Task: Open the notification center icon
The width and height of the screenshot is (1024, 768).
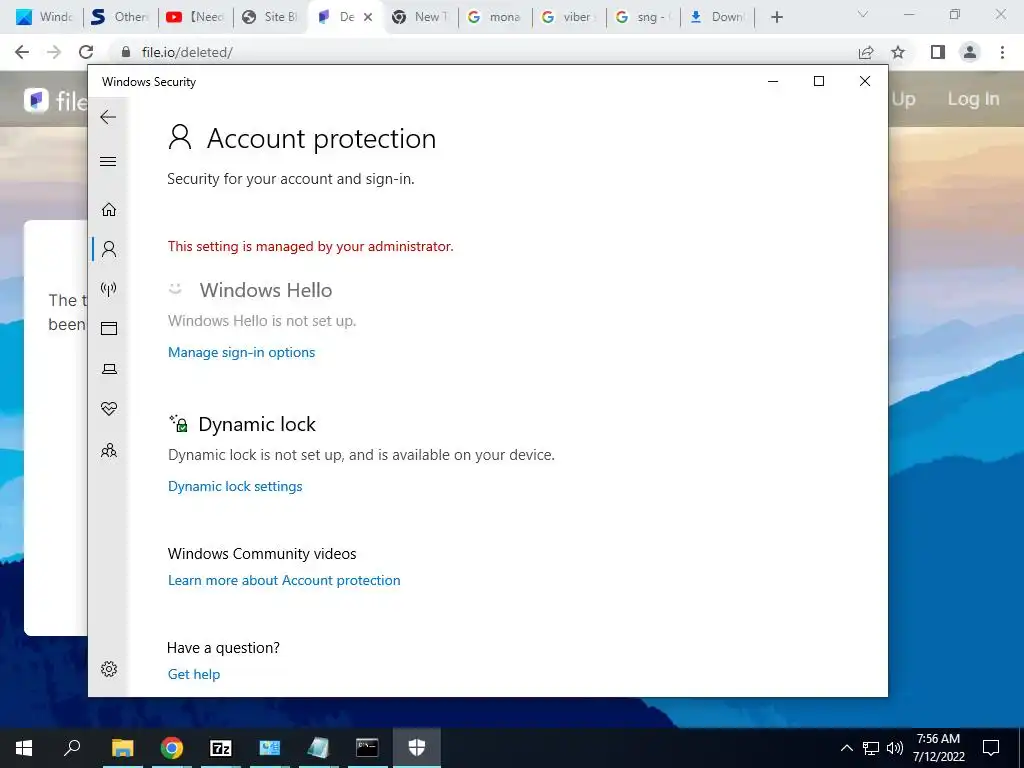Action: click(991, 748)
